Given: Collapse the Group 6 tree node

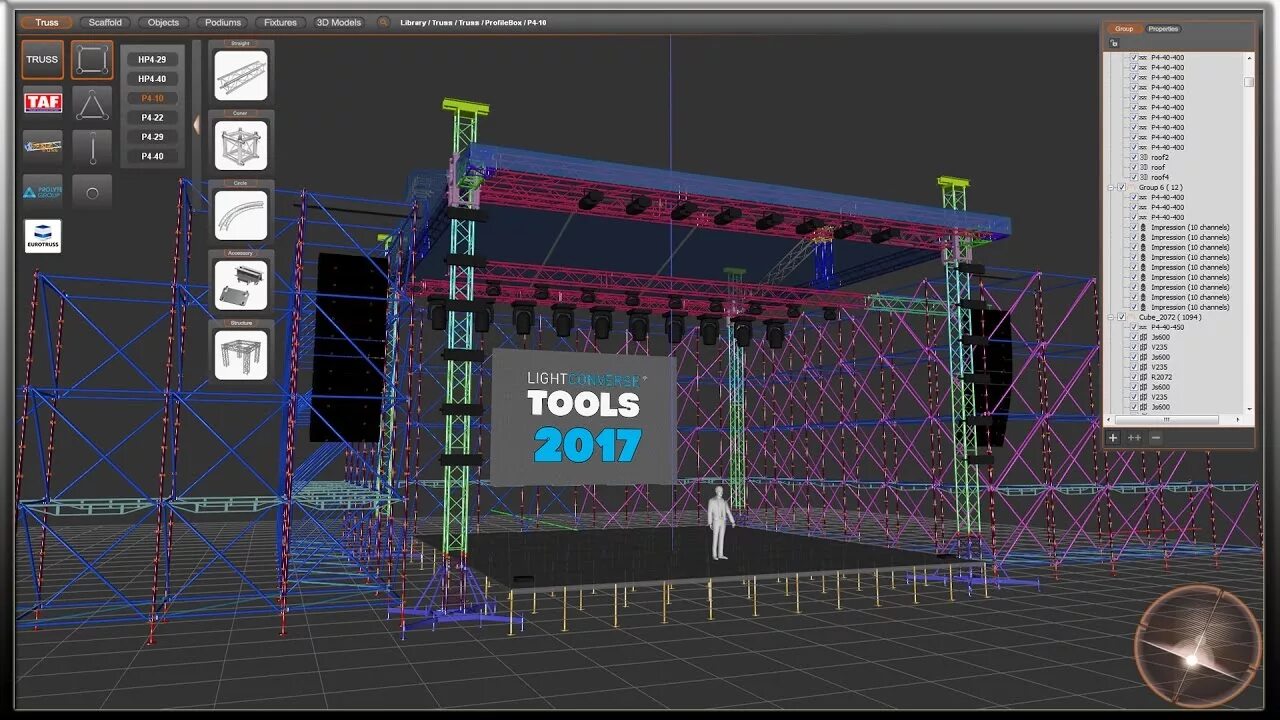Looking at the screenshot, I should 1110,187.
